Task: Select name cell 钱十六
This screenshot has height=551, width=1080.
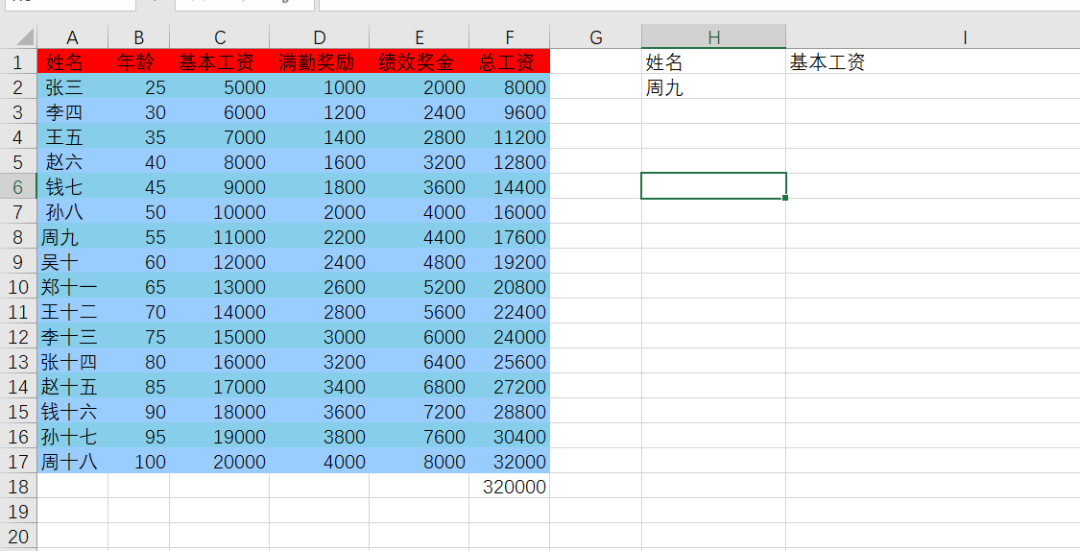Action: click(72, 411)
